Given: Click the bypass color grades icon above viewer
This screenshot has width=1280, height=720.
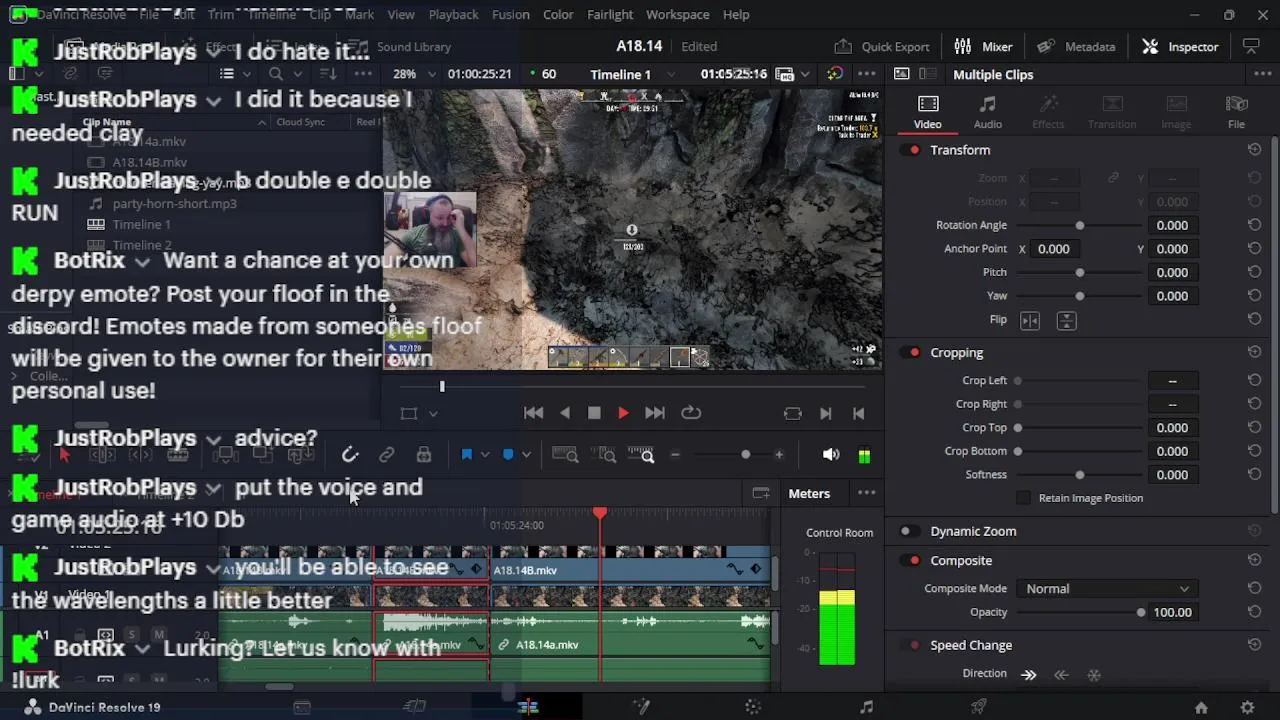Looking at the screenshot, I should point(834,74).
